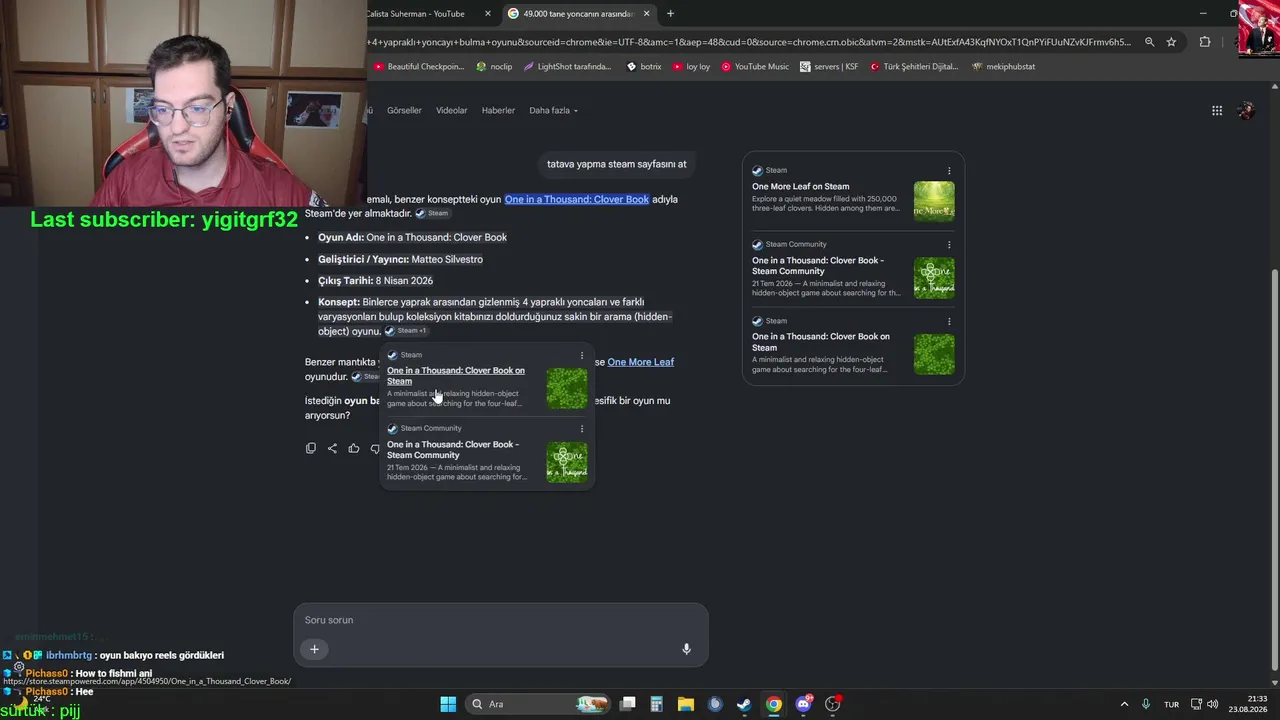
Task: Copy the AI response with the copy icon
Action: 311,448
